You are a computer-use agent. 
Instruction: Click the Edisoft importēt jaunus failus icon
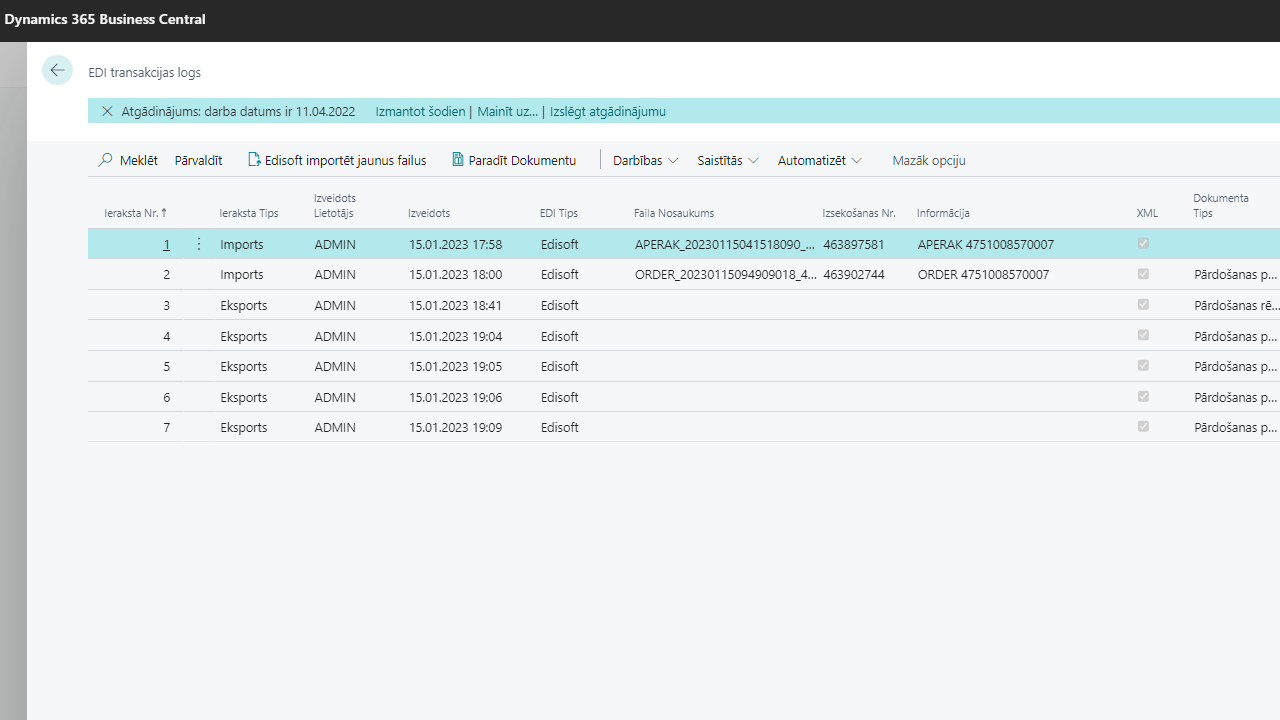click(x=254, y=160)
